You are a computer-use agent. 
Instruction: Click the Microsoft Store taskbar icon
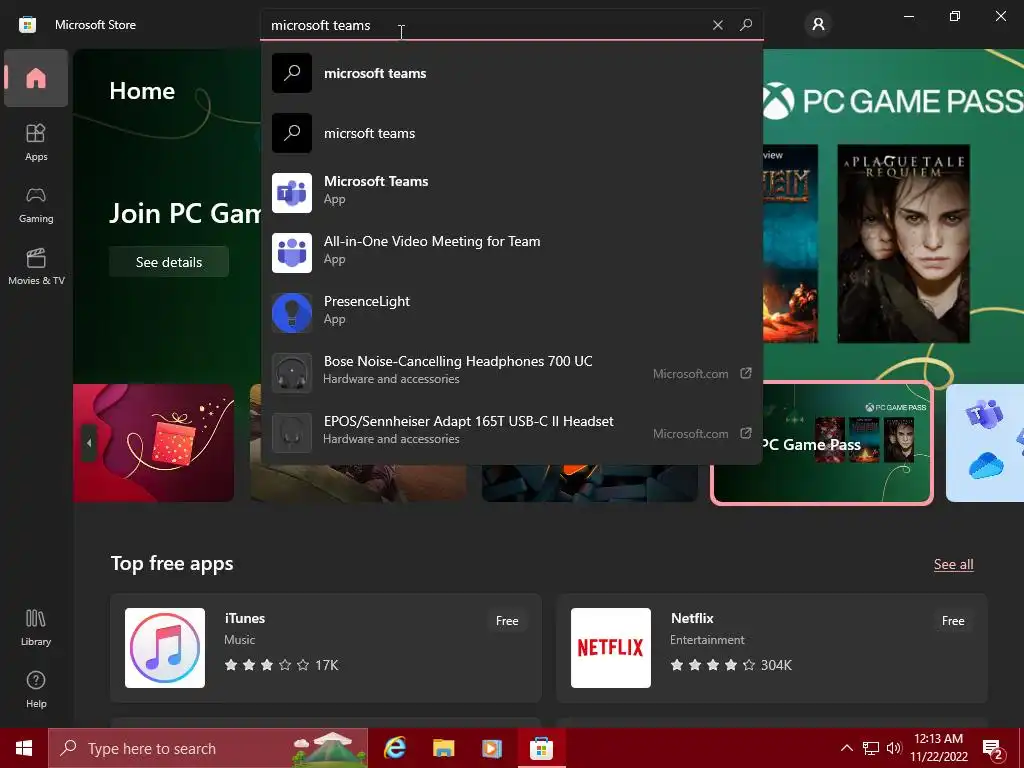[x=541, y=748]
